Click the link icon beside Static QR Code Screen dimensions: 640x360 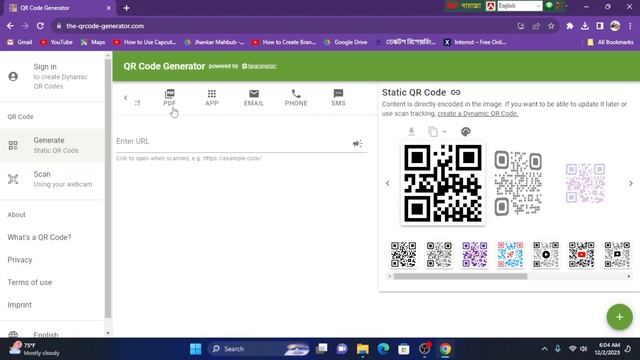point(456,92)
